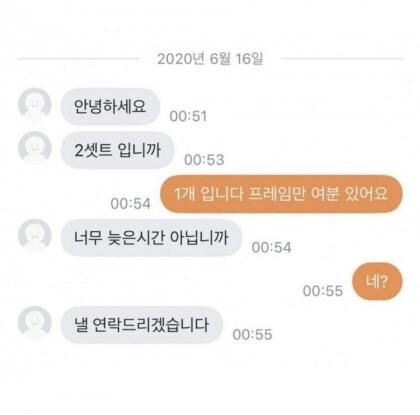
Task: Click the 2020년 6월 16일 date label
Action: coord(210,59)
